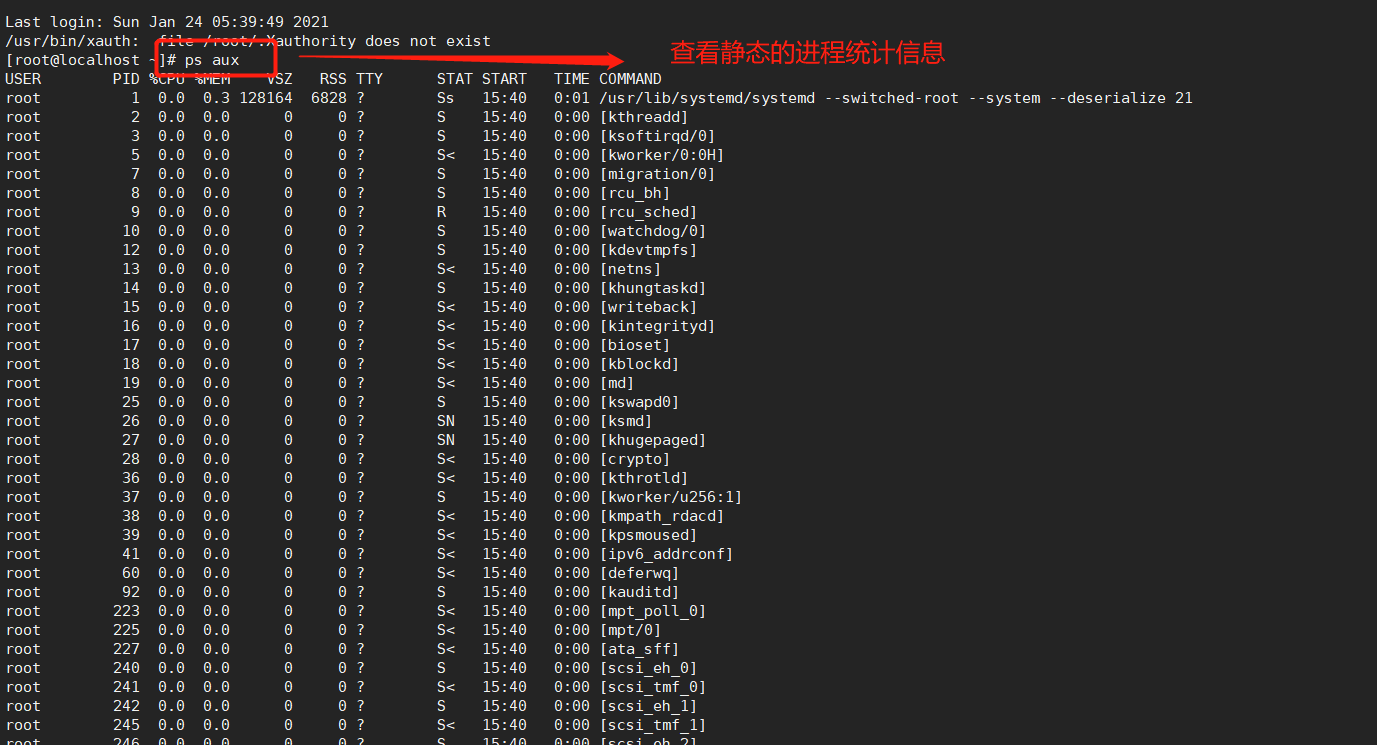Click the '[kworker/0:0H]' process name
1377x745 pixels.
click(x=662, y=155)
